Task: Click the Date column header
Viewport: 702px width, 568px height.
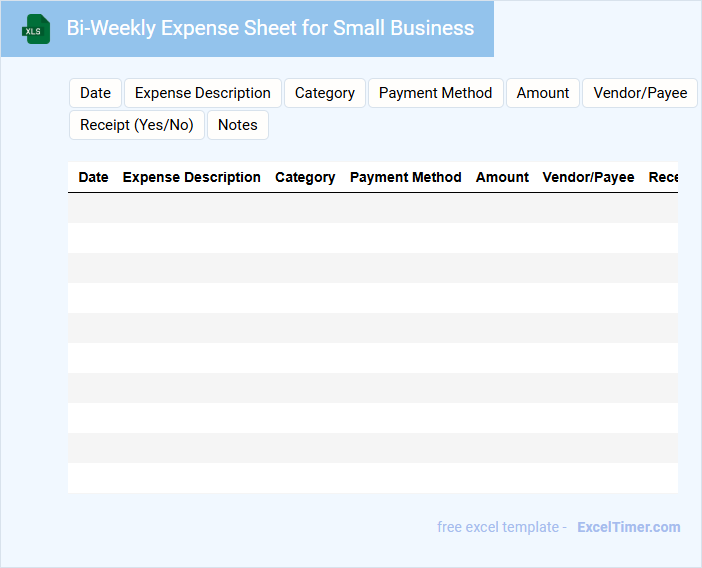Action: [x=93, y=177]
